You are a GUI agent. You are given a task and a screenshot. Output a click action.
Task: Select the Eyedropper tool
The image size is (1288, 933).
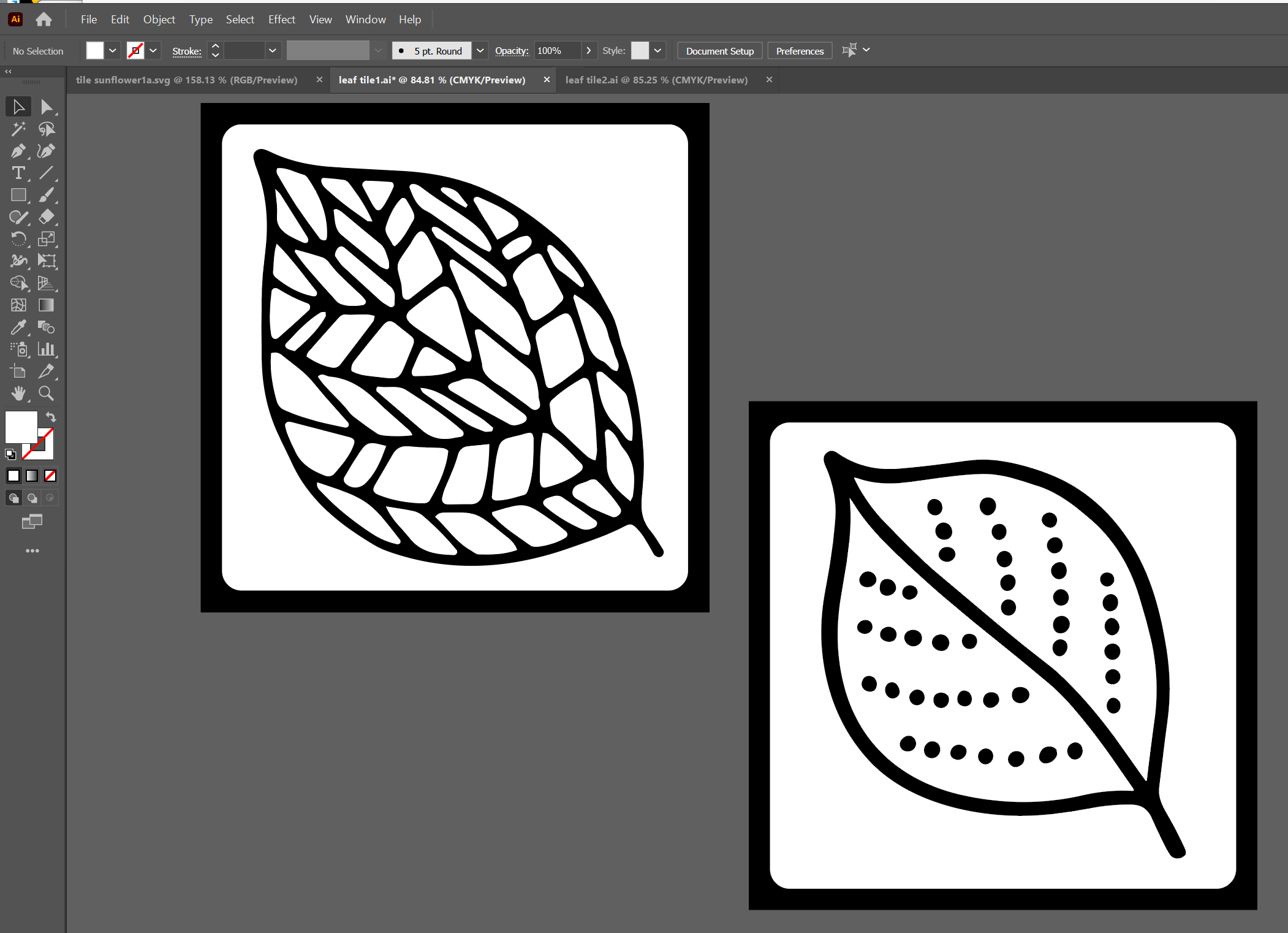pos(18,327)
